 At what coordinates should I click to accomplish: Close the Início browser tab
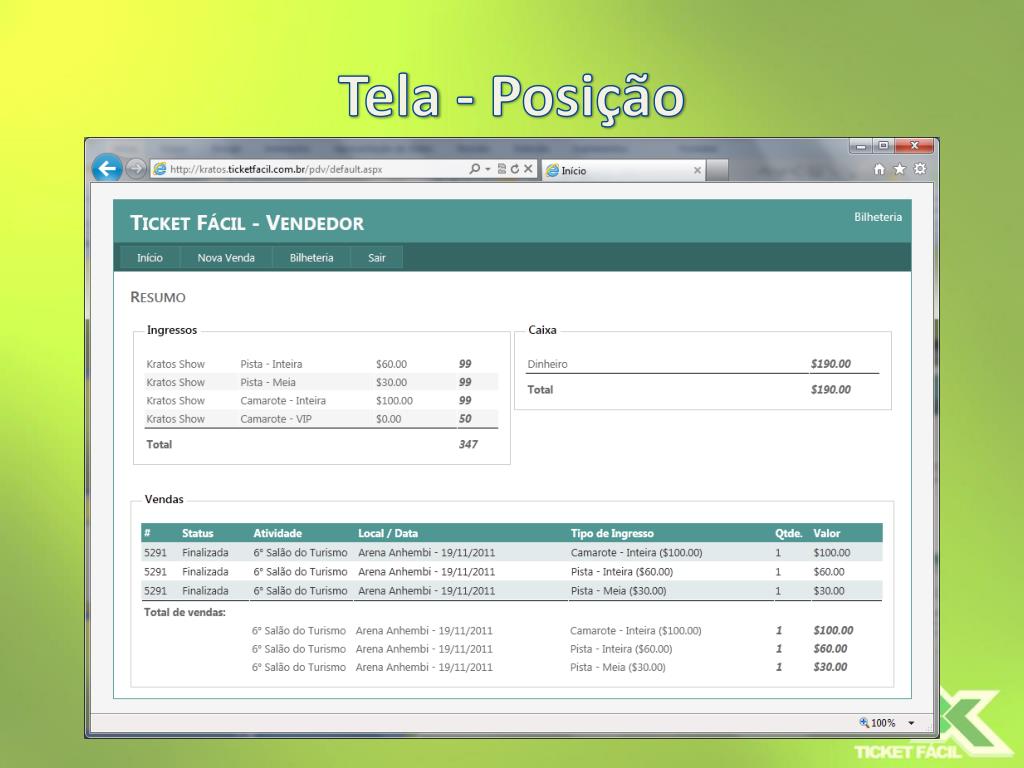pos(697,170)
